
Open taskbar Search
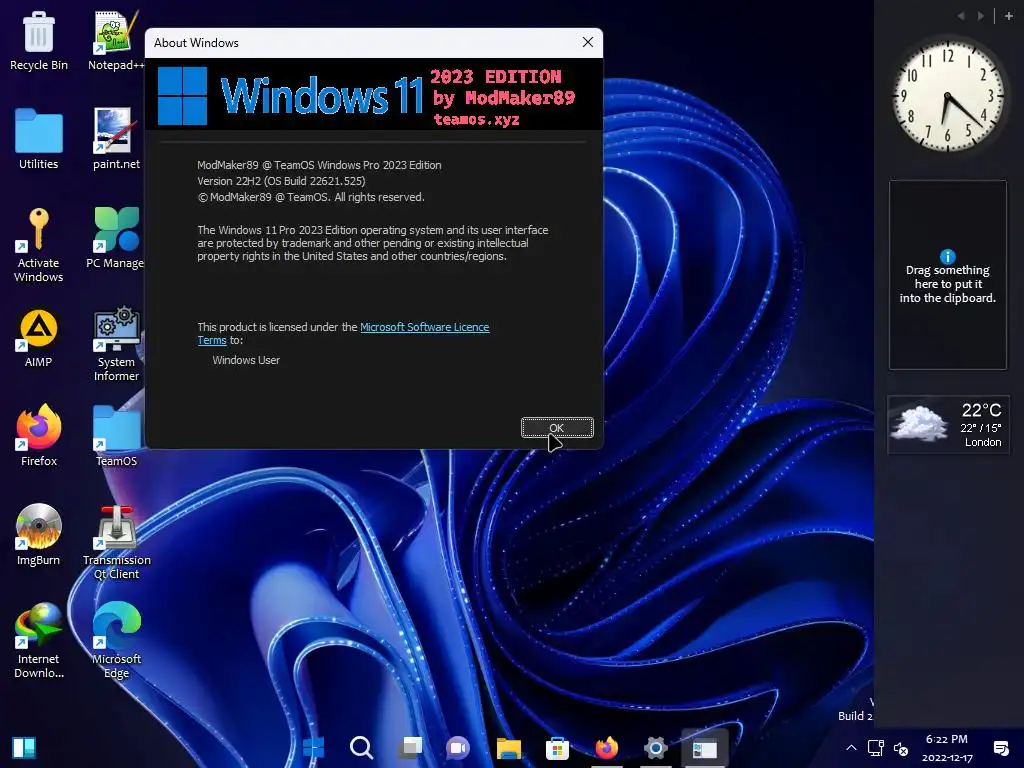pyautogui.click(x=361, y=747)
